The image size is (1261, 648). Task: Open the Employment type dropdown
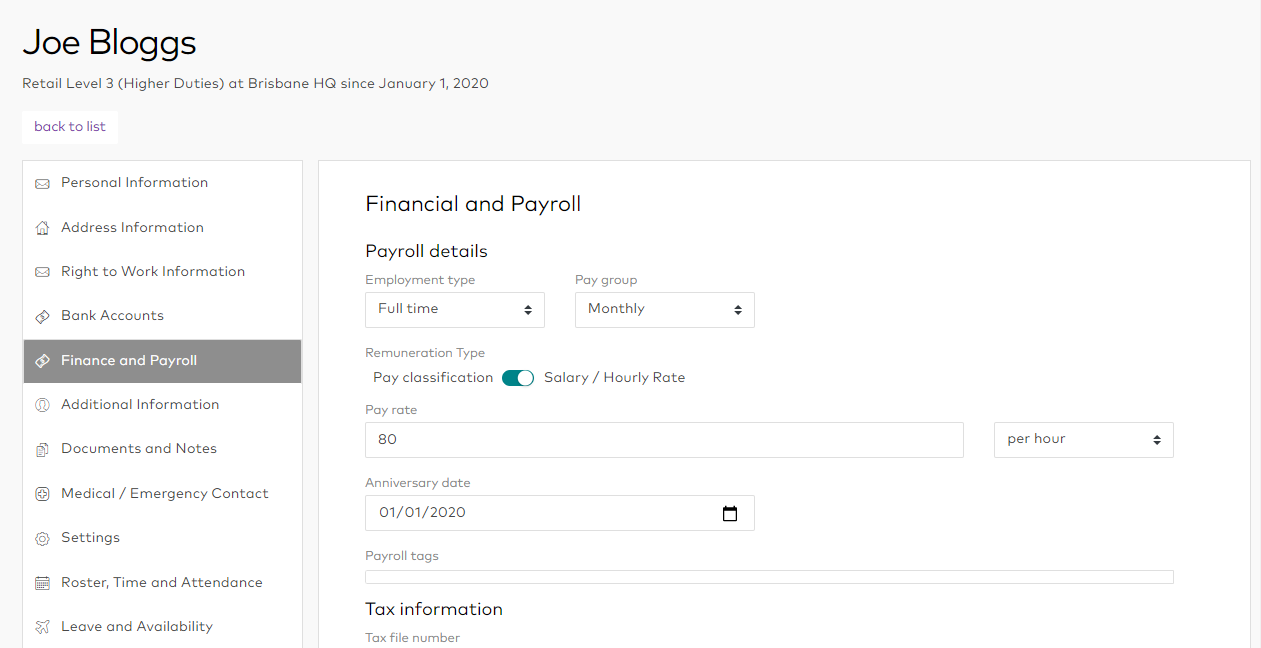[454, 310]
